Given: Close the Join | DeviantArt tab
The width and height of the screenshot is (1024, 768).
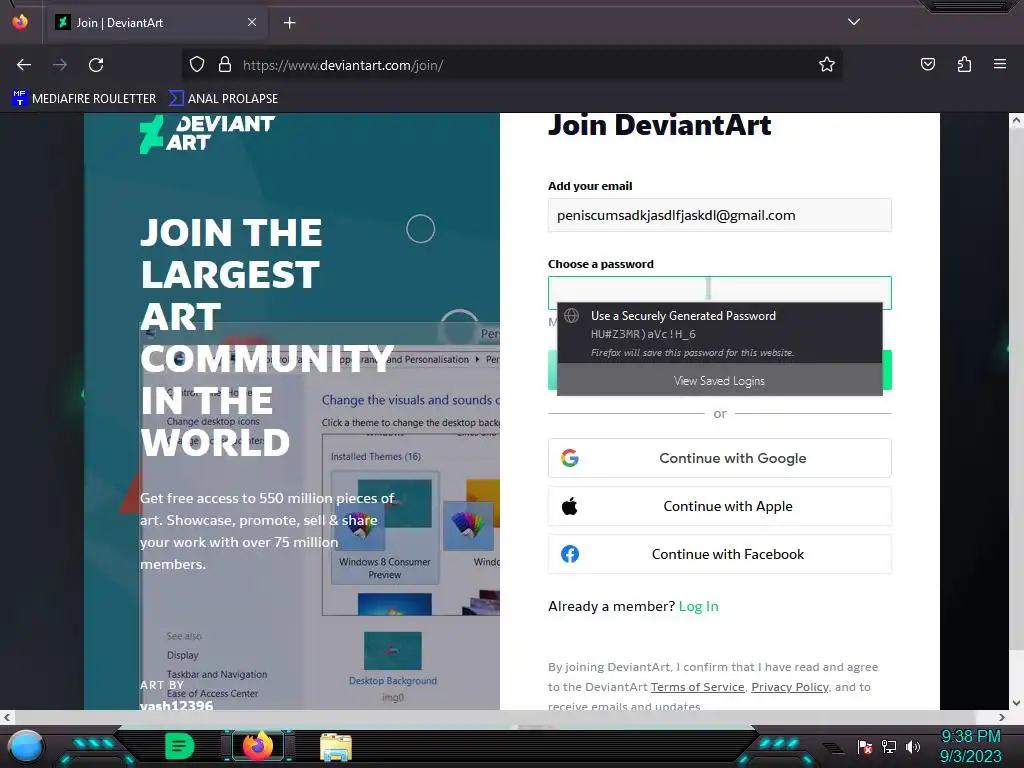Looking at the screenshot, I should (252, 22).
